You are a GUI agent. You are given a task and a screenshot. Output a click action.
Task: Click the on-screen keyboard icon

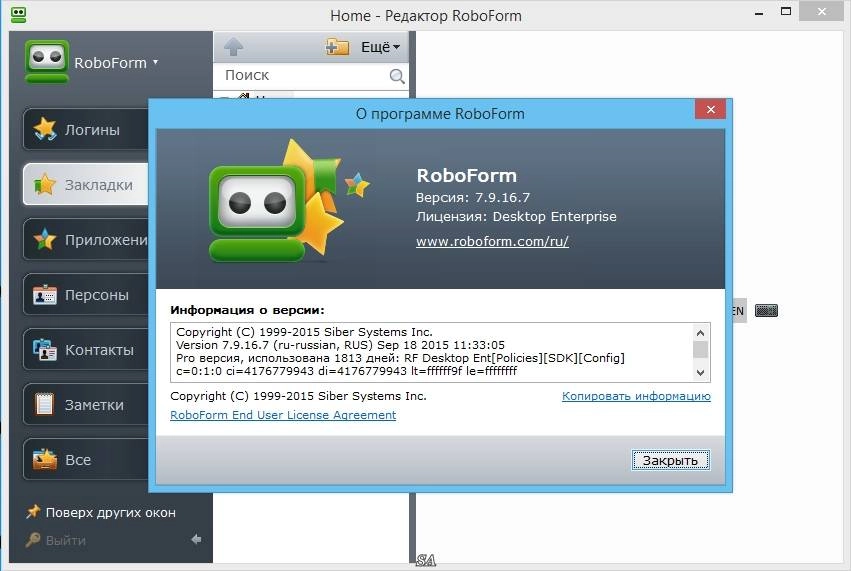766,310
